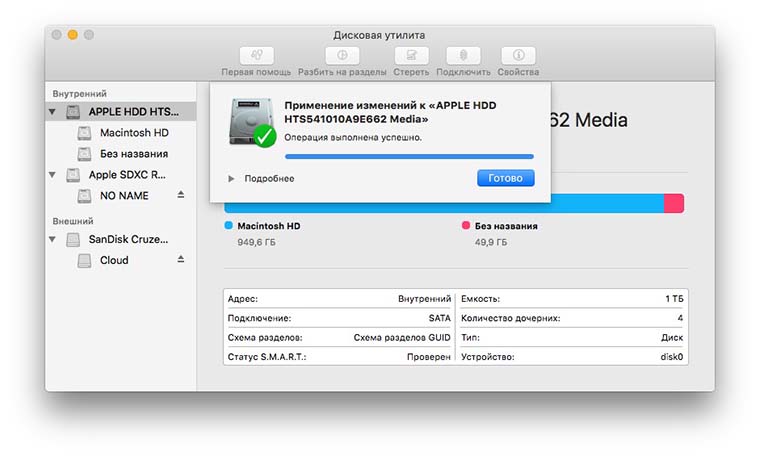Click the Проверен S.M.A.R.T. status value
The image size is (760, 456).
click(428, 357)
